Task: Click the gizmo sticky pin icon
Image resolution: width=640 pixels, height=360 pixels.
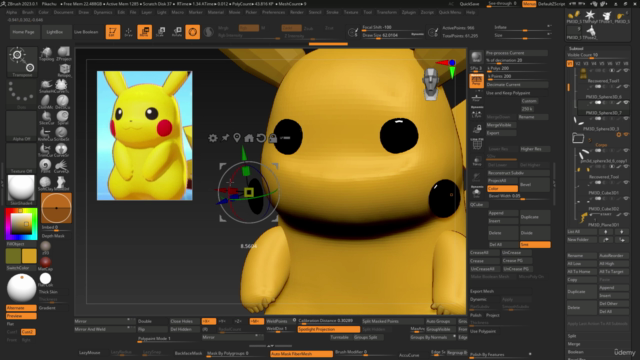Action: pyautogui.click(x=225, y=138)
